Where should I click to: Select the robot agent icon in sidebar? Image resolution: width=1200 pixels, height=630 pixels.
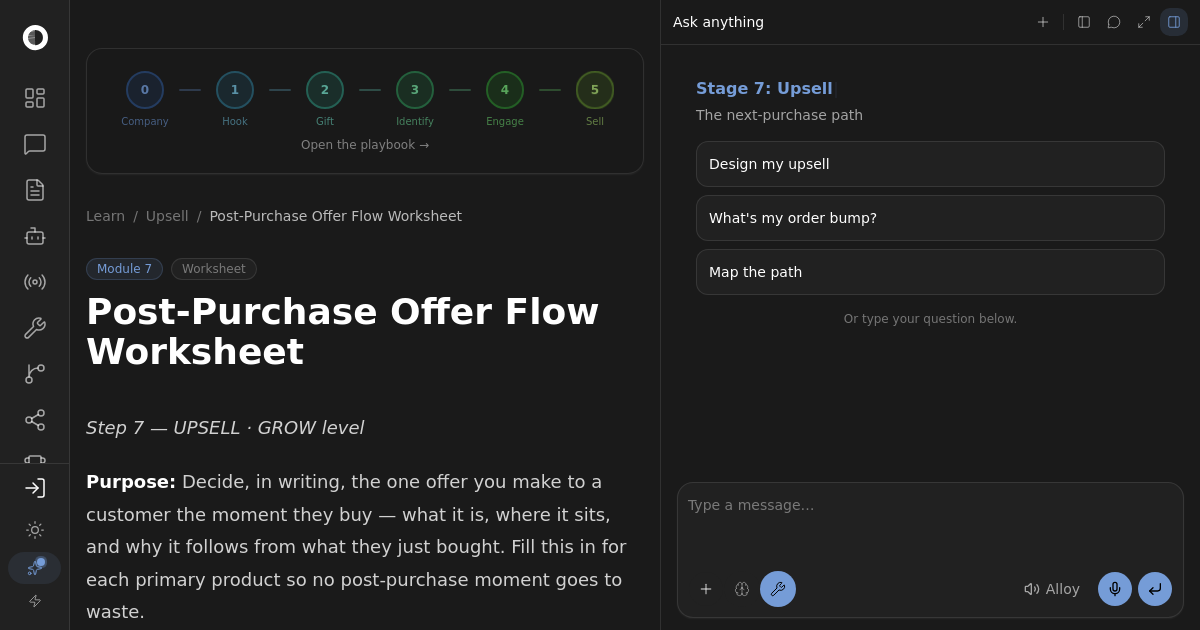coord(35,236)
